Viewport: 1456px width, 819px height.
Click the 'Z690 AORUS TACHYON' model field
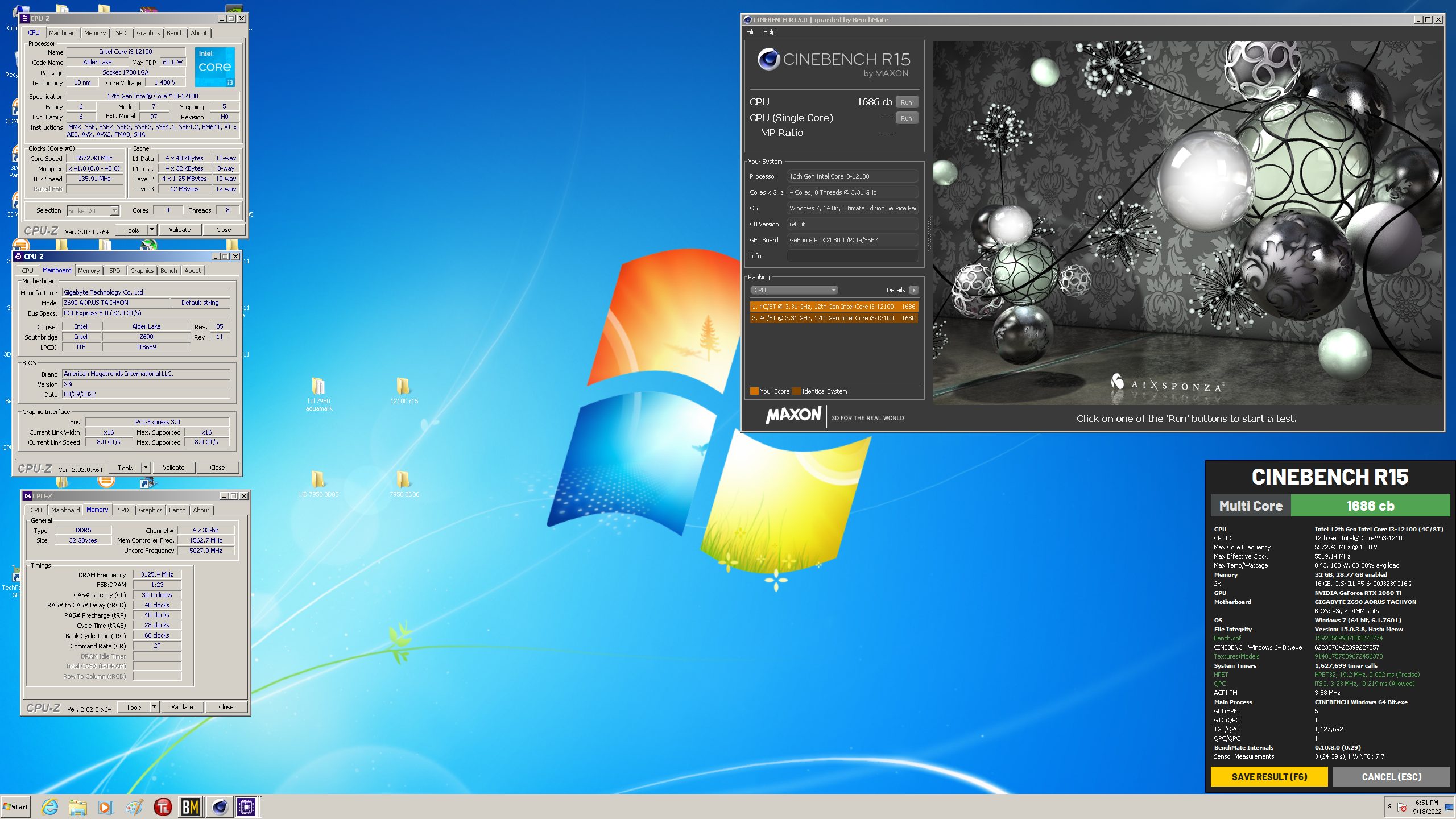[x=115, y=303]
